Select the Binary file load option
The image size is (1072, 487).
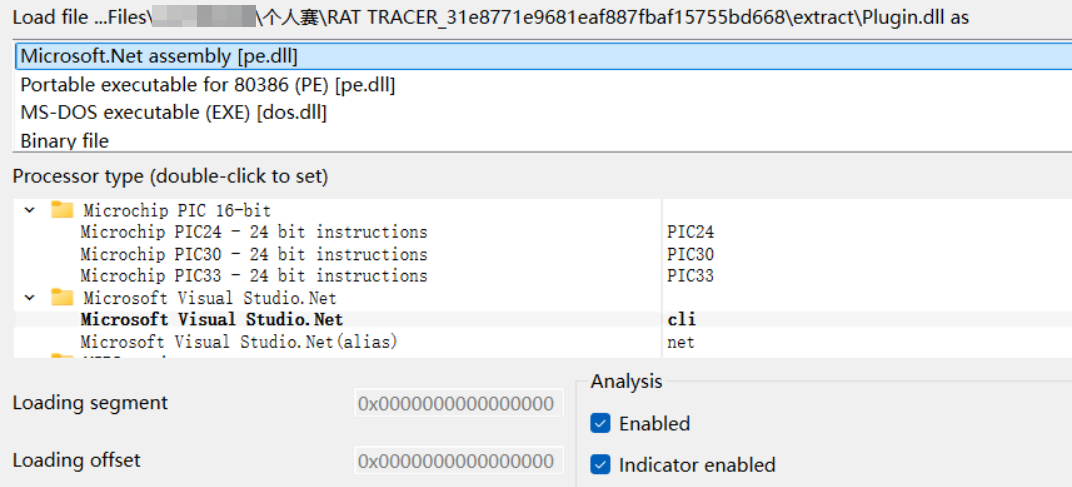click(64, 141)
